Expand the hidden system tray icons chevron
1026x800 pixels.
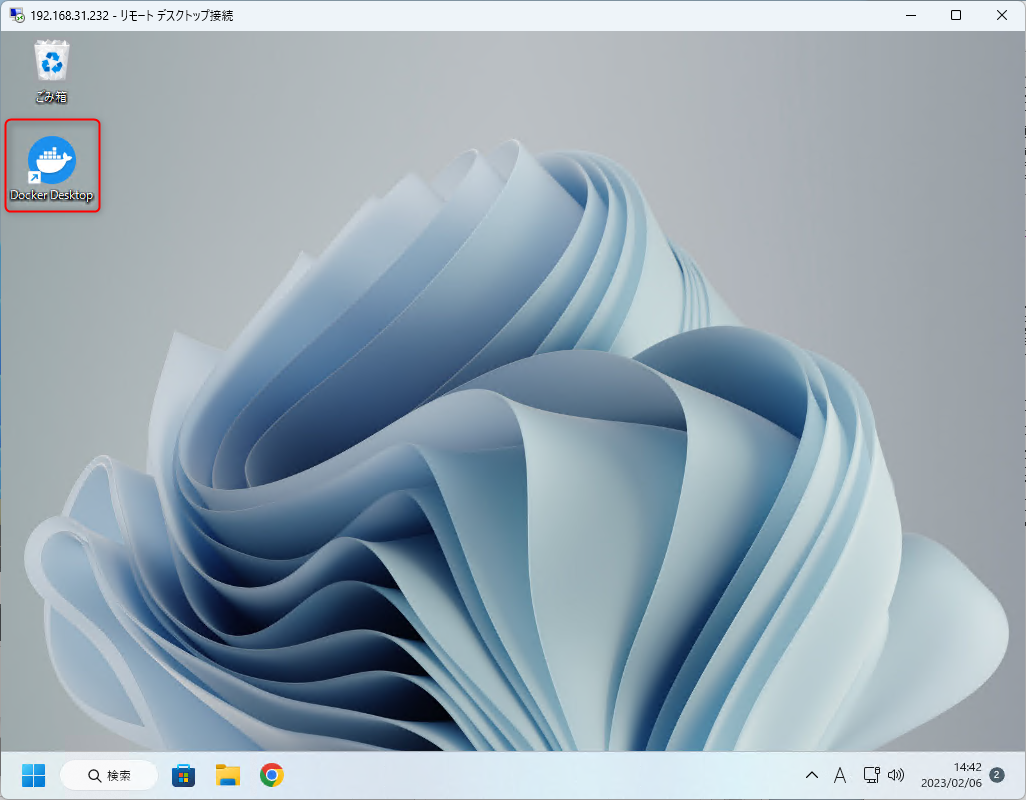coord(812,775)
